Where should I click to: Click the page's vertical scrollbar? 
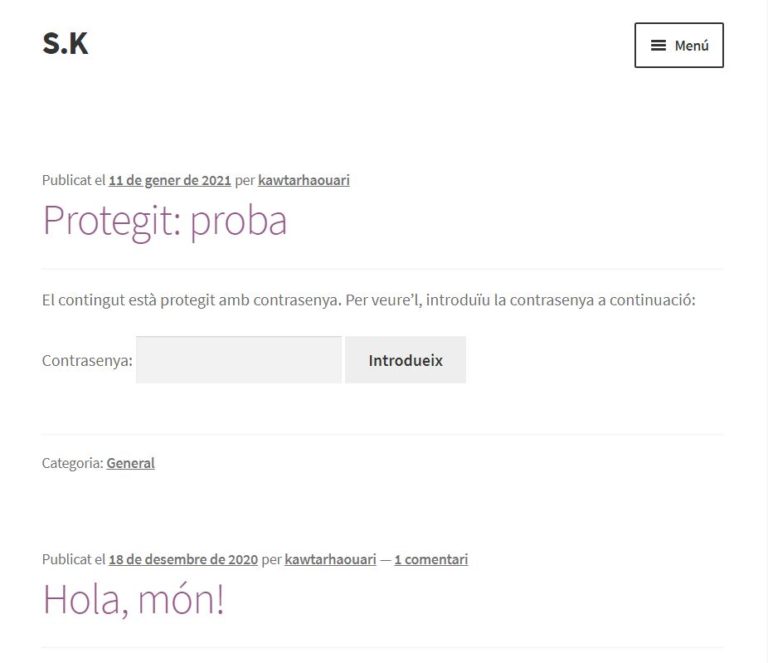tap(761, 330)
